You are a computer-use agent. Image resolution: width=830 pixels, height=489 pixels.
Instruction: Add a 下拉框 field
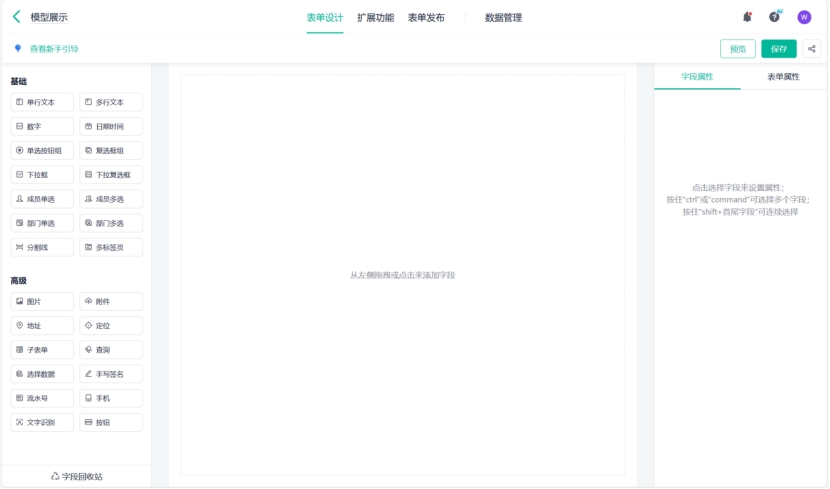pyautogui.click(x=42, y=175)
